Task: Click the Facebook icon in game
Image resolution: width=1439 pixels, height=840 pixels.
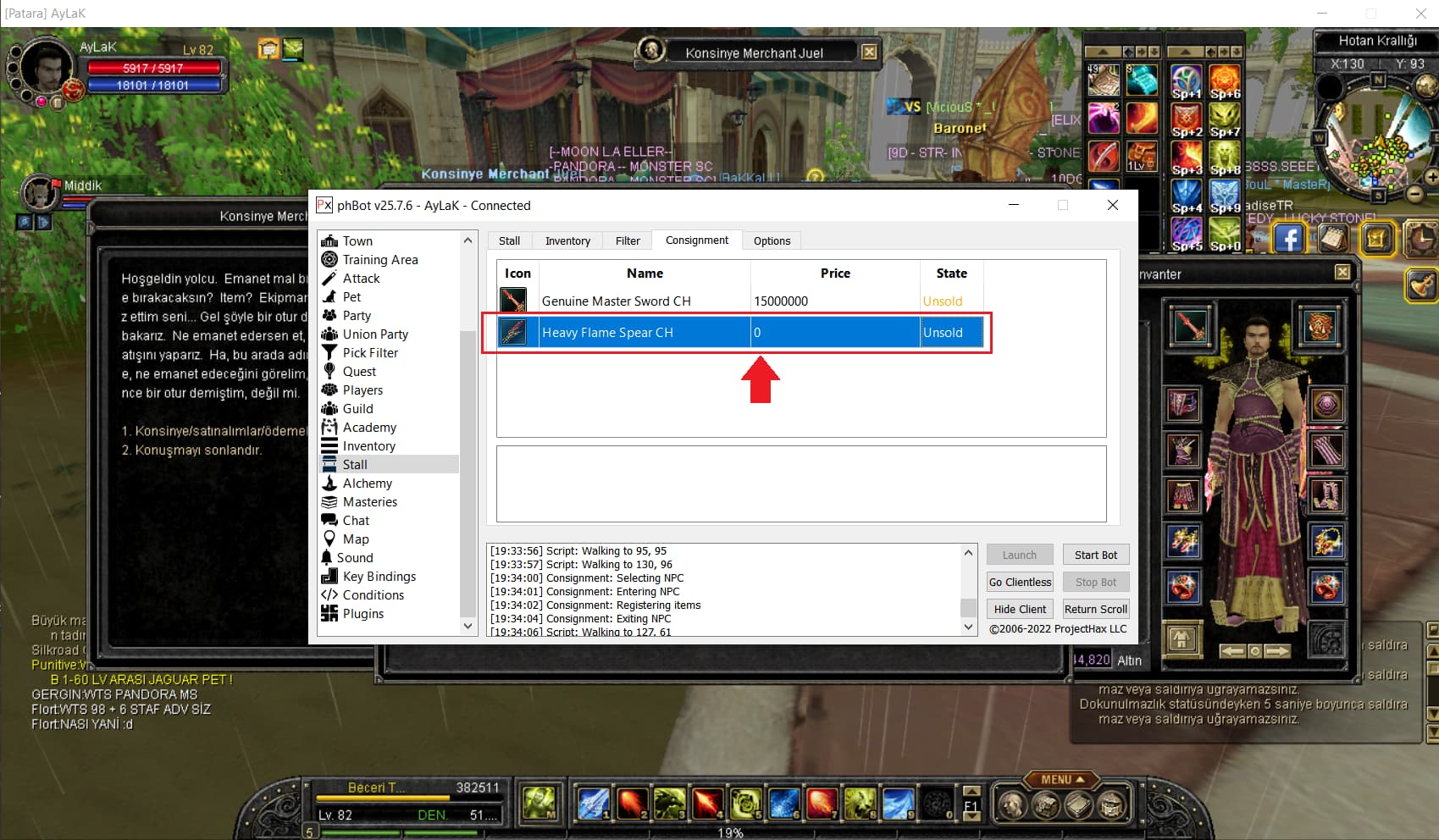Action: (x=1288, y=239)
